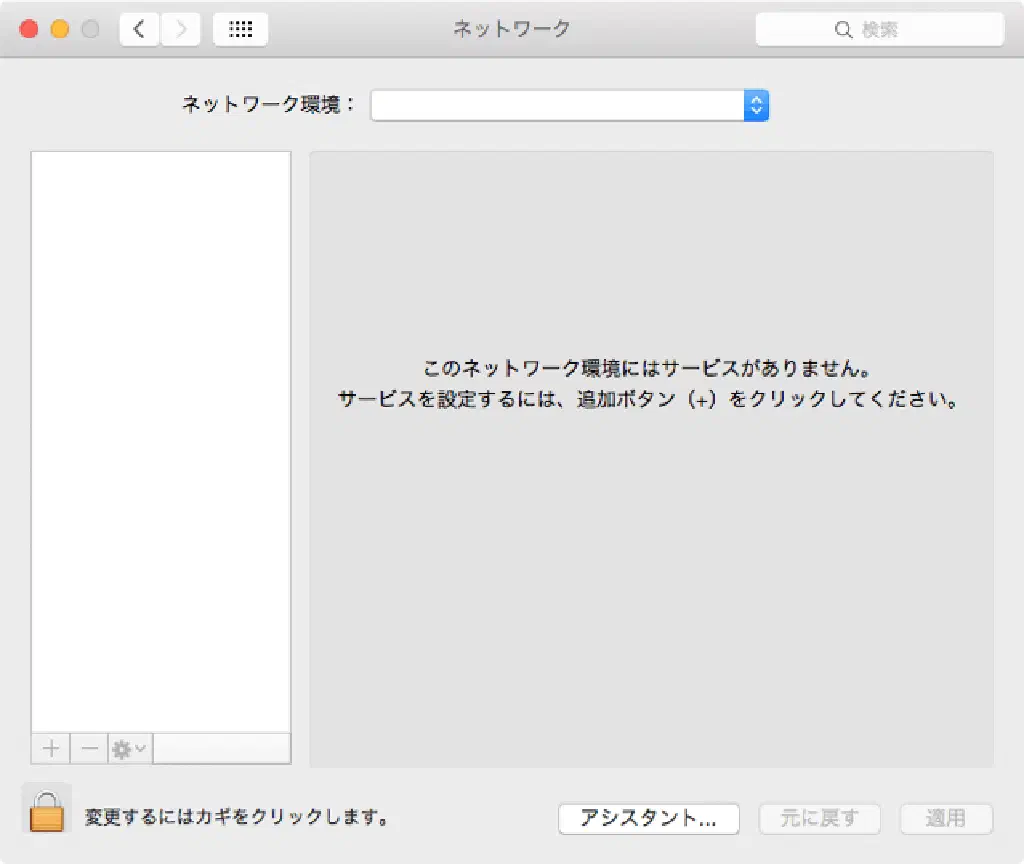
Task: Click the 変更するにはカギをクリックします text
Action: coord(237,818)
